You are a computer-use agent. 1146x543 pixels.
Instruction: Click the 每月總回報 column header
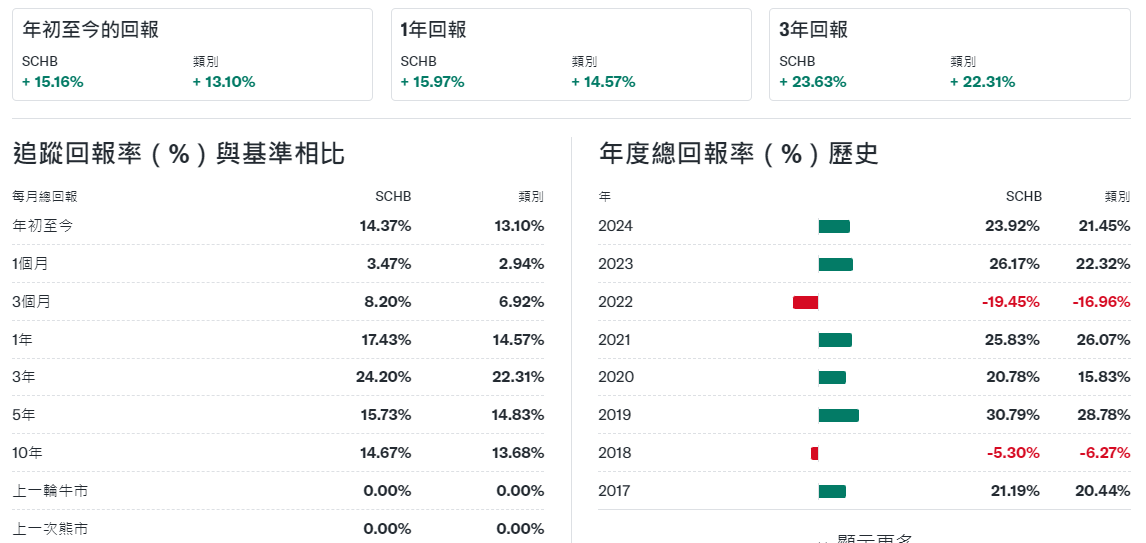click(45, 197)
